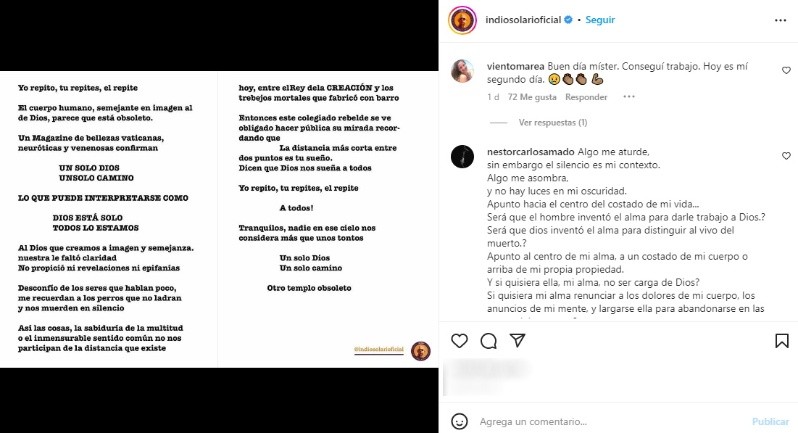798x433 pixels.
Task: Click indiosolarioficial profile avatar
Action: pos(462,20)
